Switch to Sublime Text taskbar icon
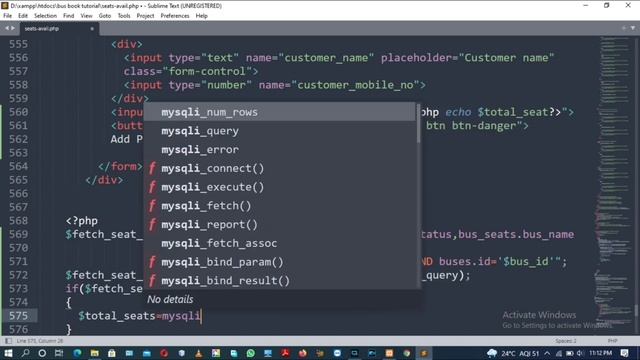 424,353
